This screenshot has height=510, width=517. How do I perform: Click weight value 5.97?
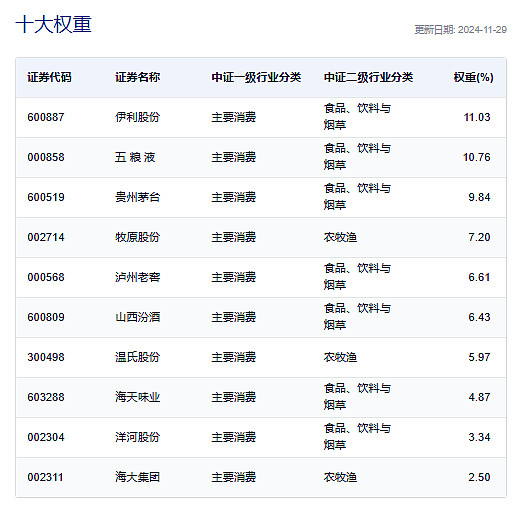point(479,357)
